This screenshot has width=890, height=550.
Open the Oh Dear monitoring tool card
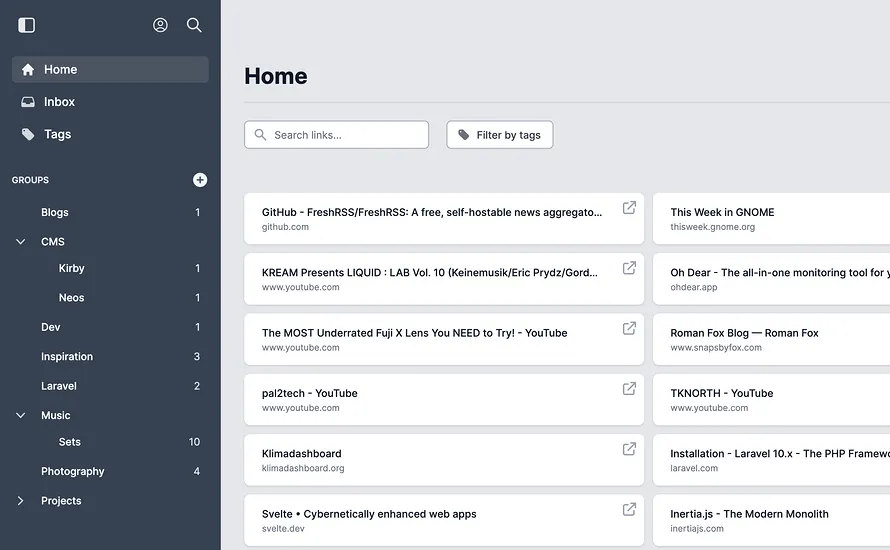tap(771, 279)
